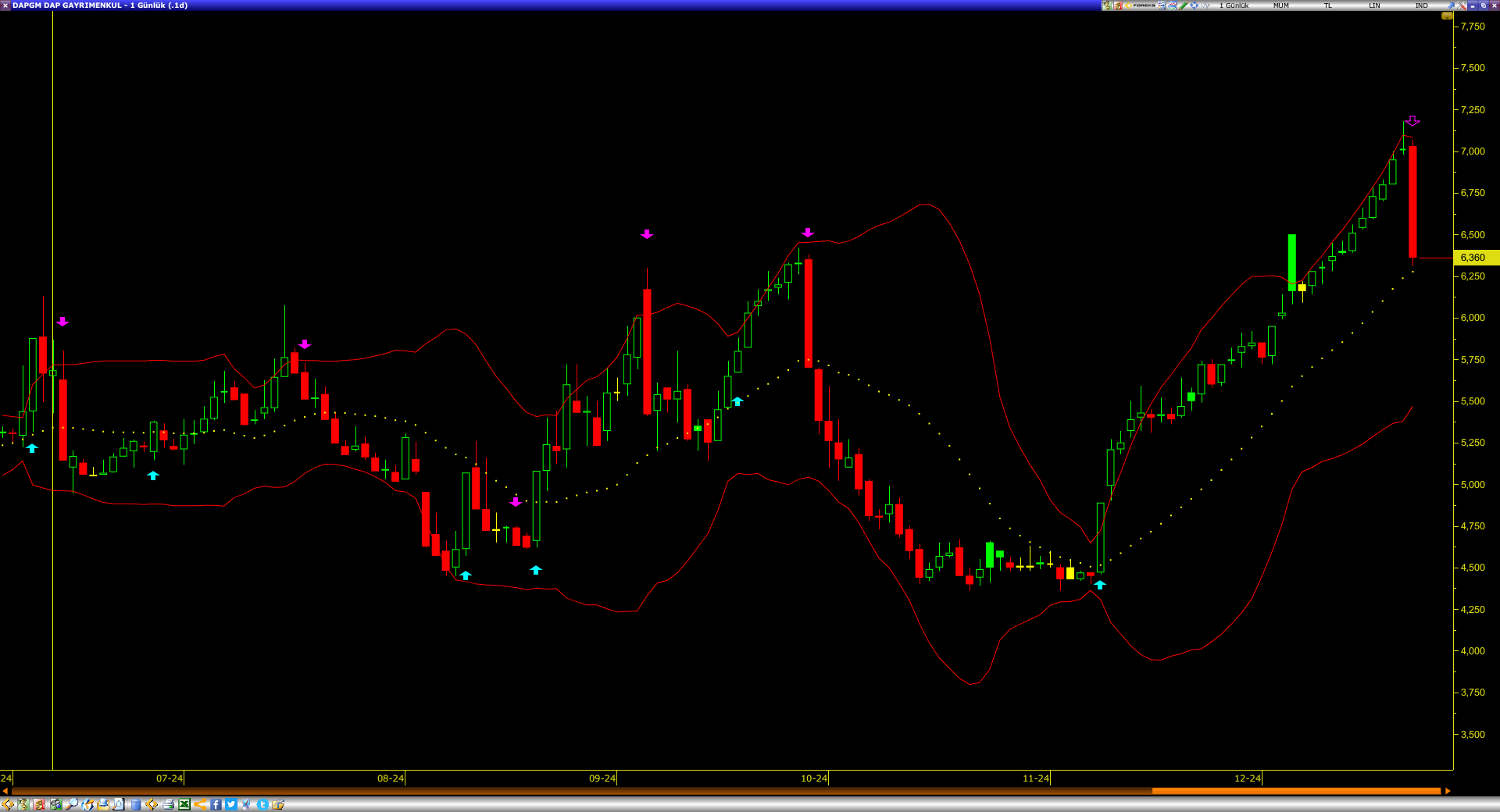Click the chart type icon in title bar
This screenshot has width=1500, height=812.
1173,5
